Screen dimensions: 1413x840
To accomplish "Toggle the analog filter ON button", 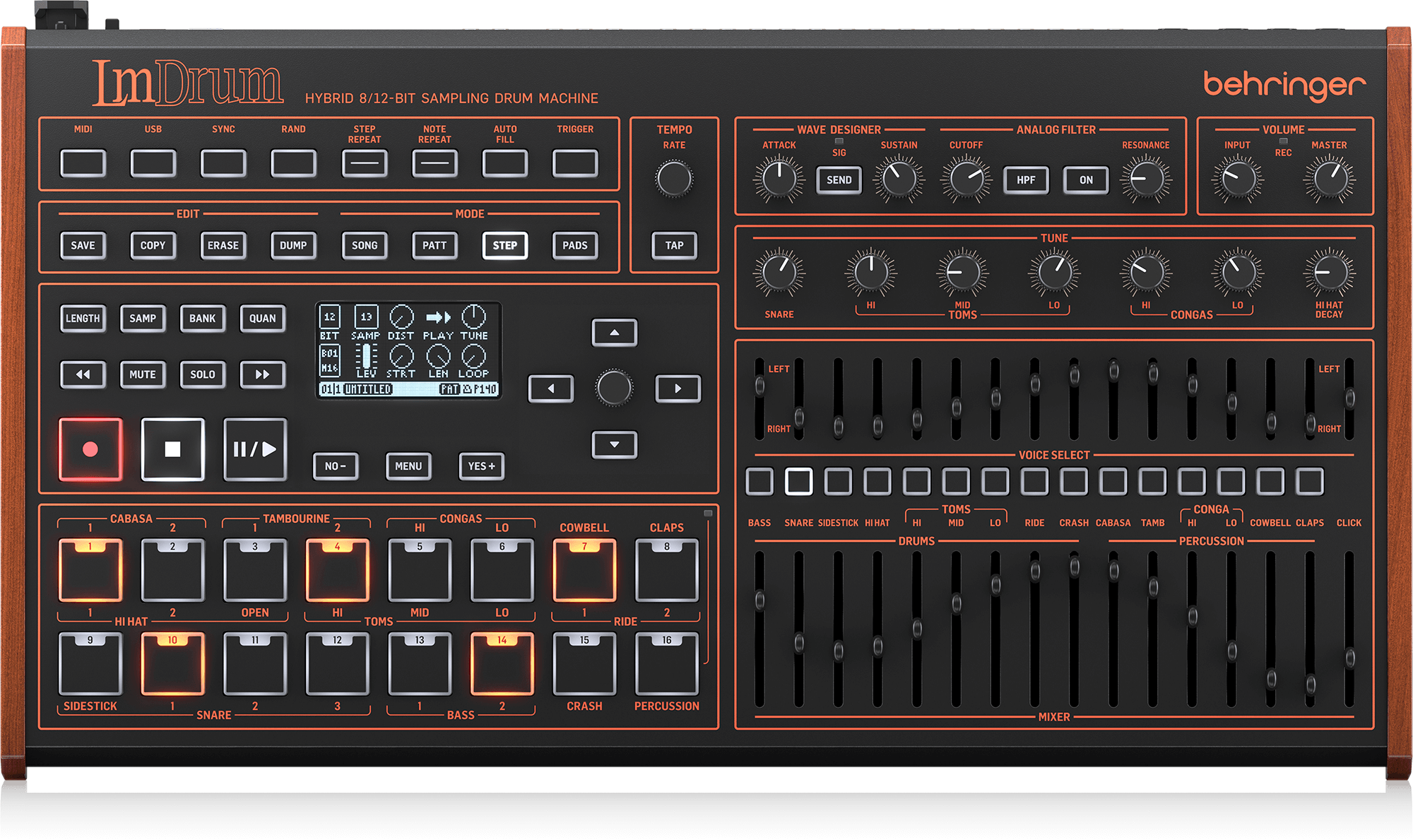I will click(1086, 180).
